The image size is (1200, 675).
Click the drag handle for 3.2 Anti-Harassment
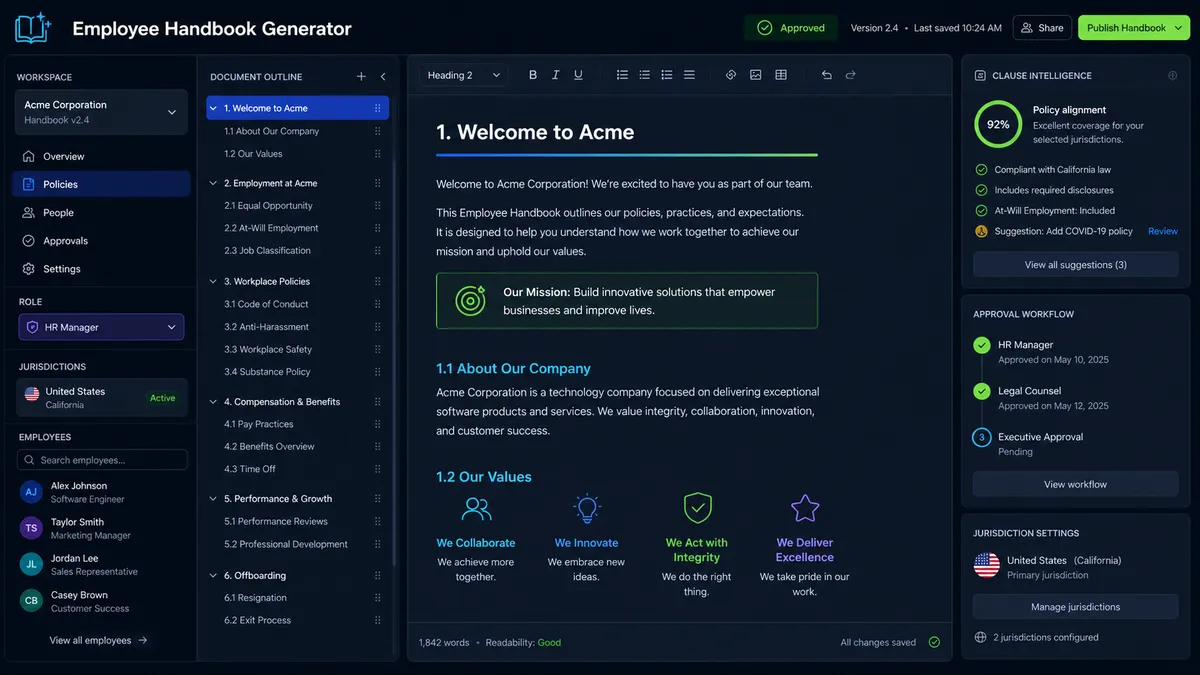(x=377, y=327)
